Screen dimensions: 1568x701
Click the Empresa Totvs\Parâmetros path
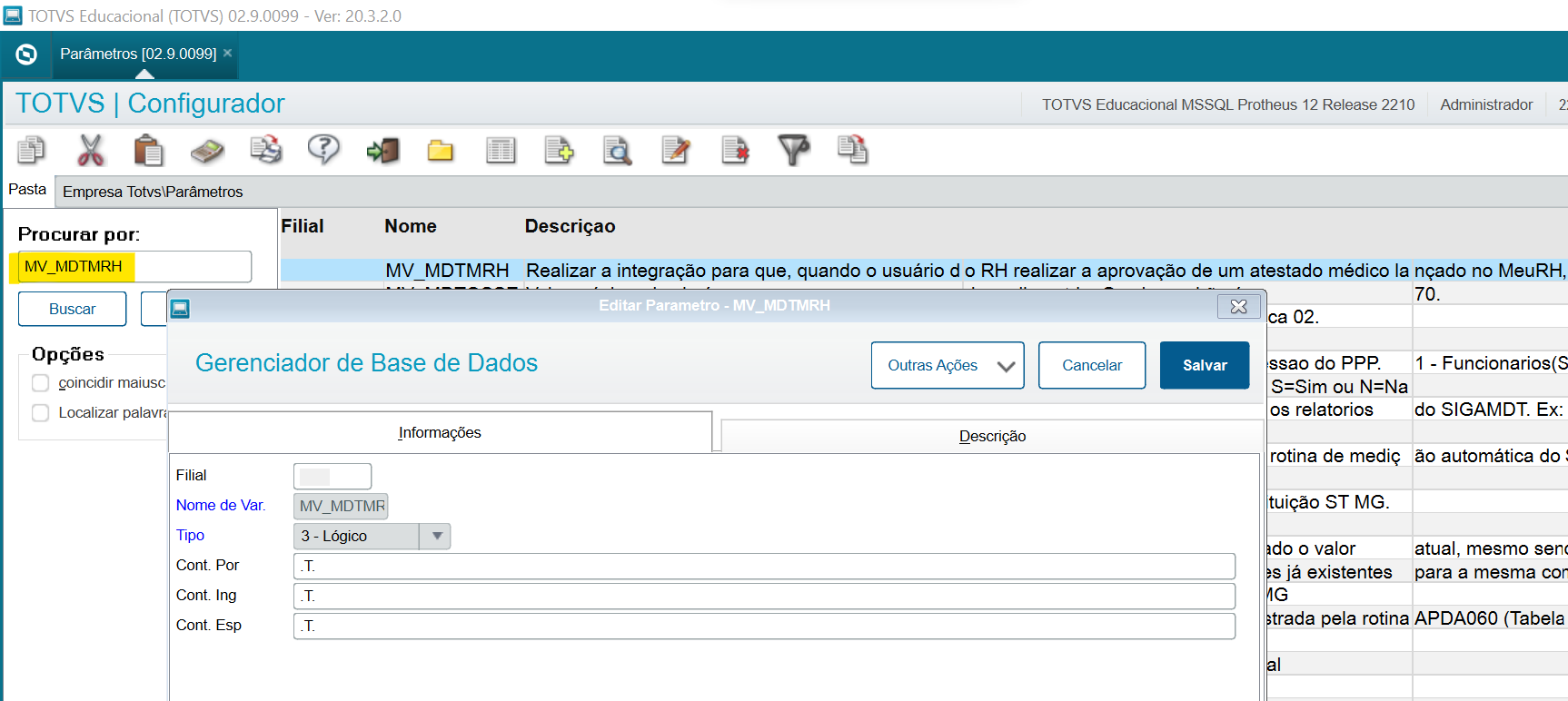pyautogui.click(x=153, y=193)
